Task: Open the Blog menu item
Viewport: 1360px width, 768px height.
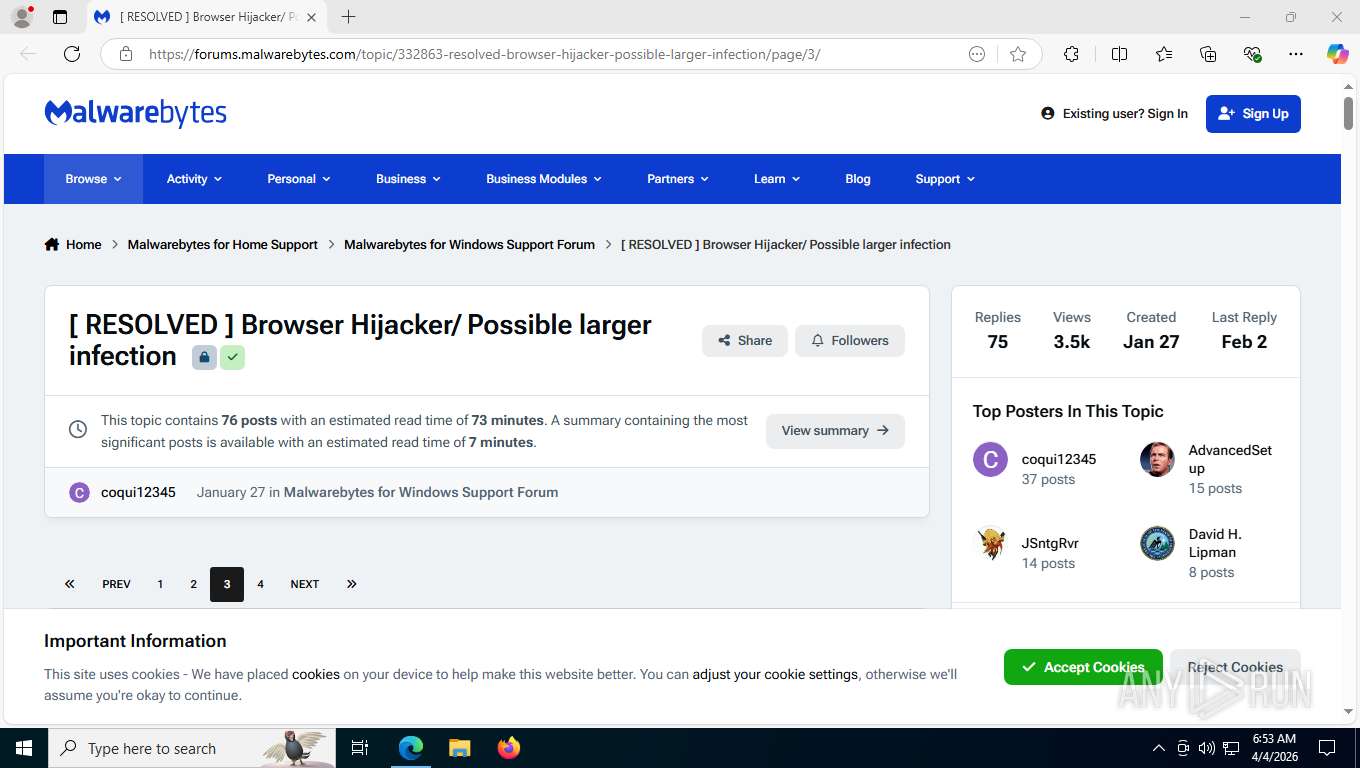Action: pos(858,179)
